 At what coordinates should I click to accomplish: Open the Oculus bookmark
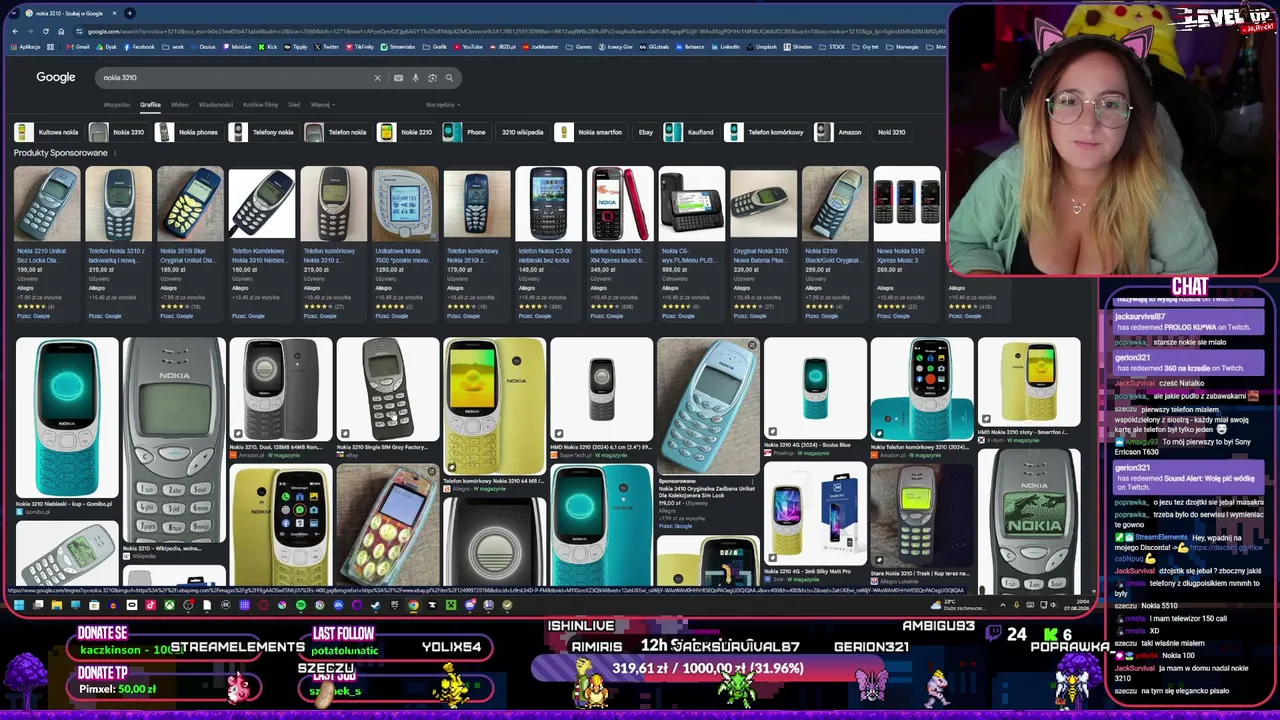click(204, 47)
